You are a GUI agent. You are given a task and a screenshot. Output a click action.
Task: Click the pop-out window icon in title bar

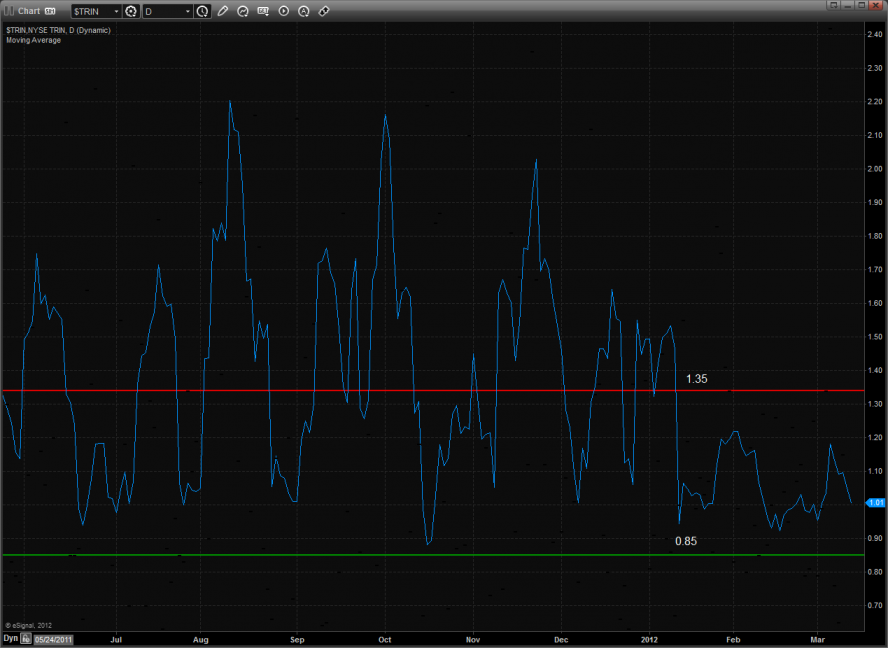point(832,5)
